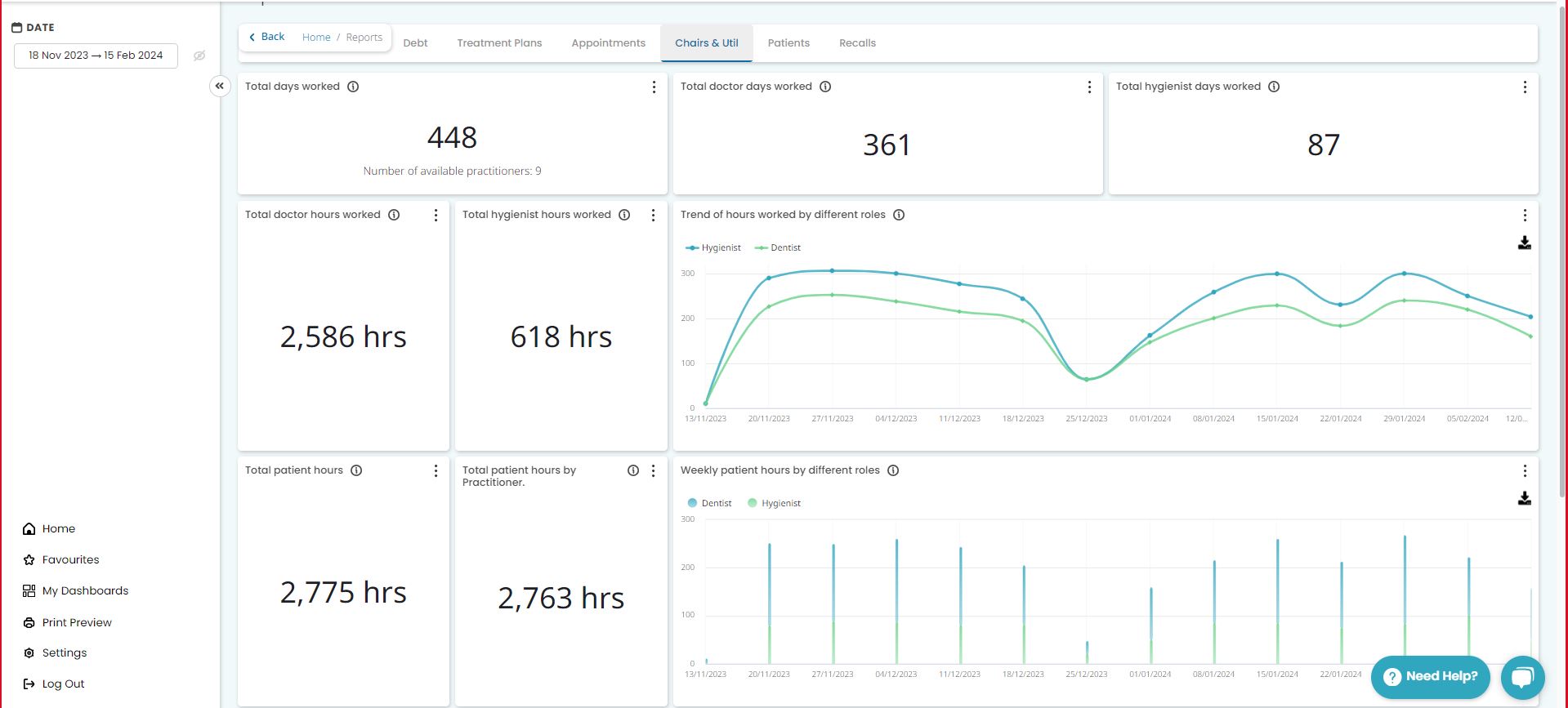Viewport: 1568px width, 708px height.
Task: Open the Treatment Plans tab
Action: 499,43
